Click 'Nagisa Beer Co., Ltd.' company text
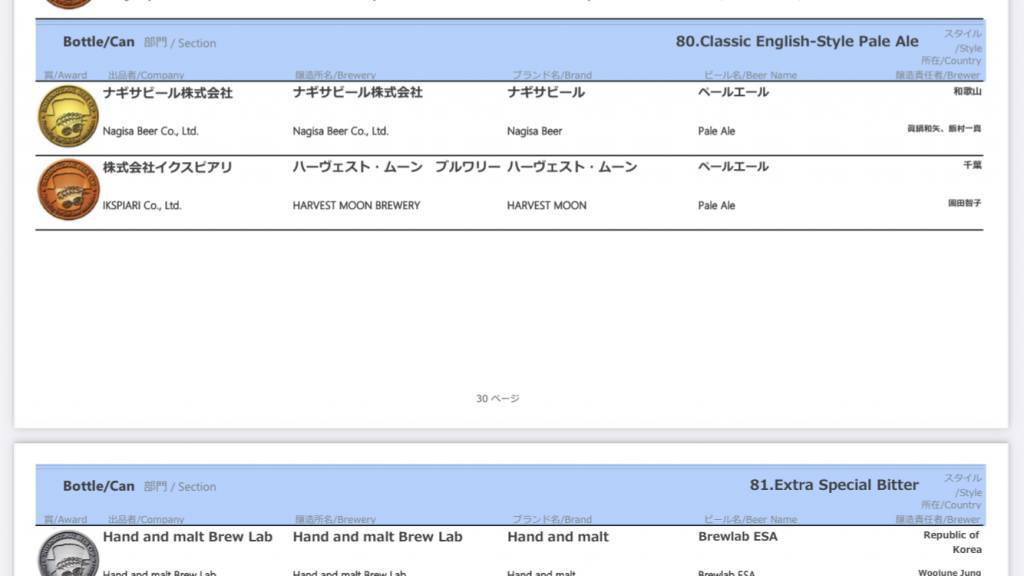 pos(150,131)
